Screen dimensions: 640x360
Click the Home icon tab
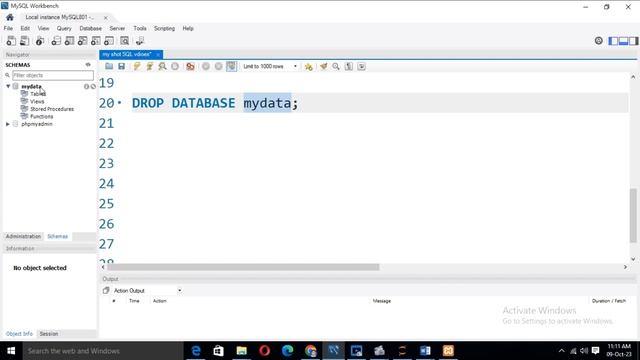coord(10,17)
